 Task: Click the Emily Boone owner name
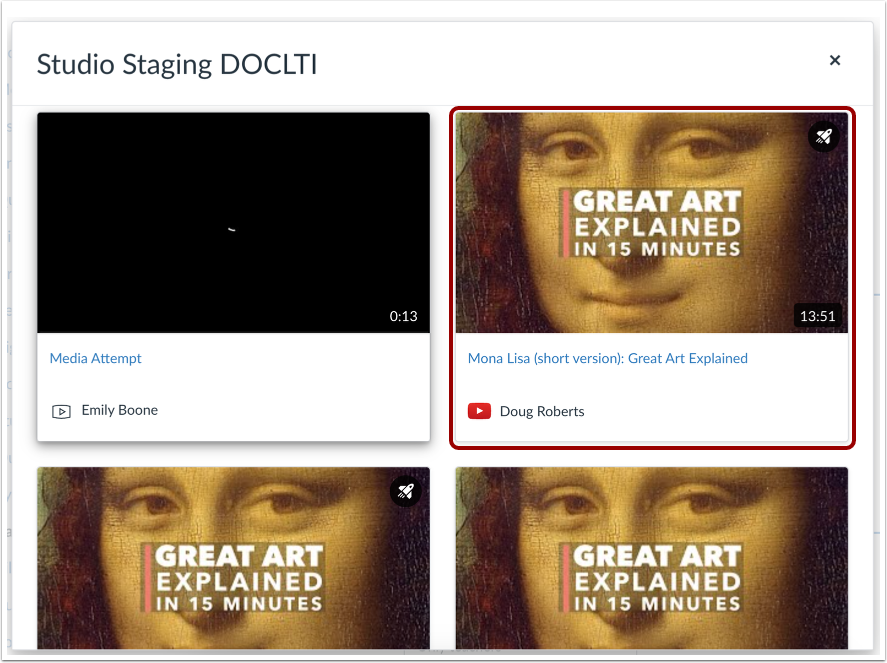tap(119, 410)
